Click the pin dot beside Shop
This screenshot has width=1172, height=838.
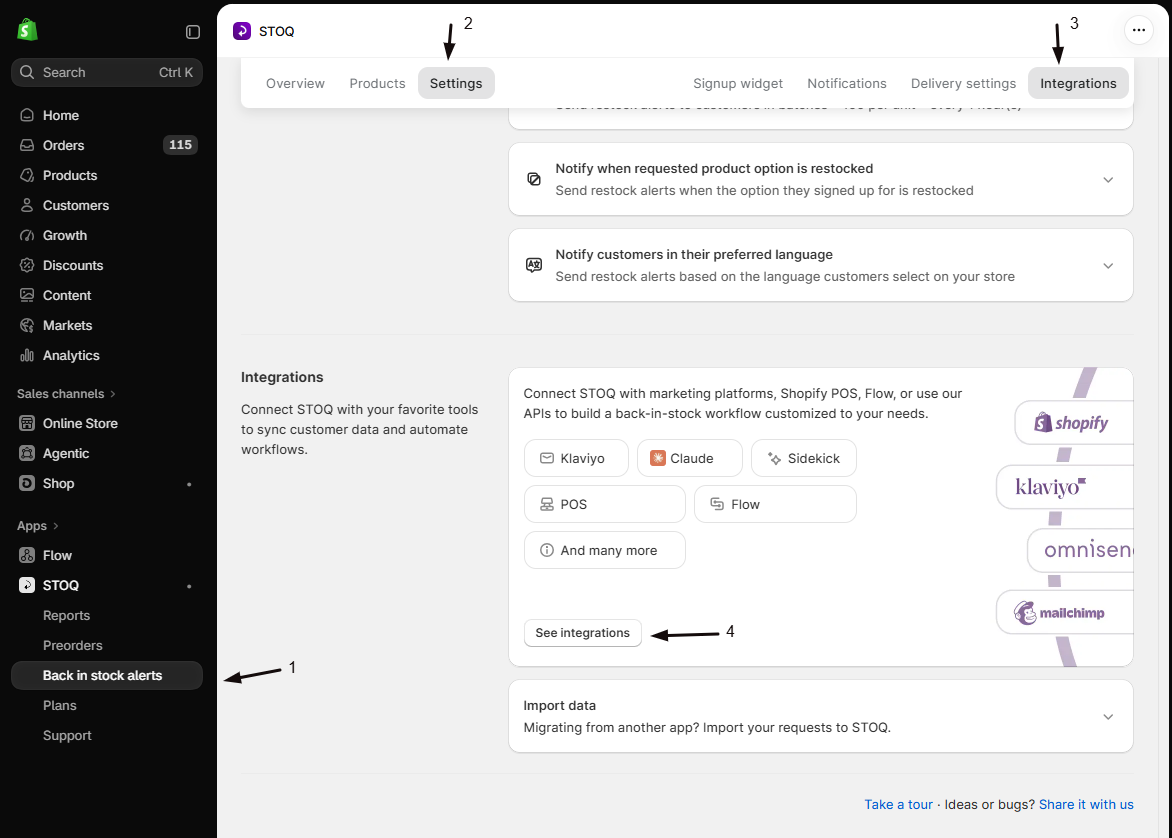(189, 484)
